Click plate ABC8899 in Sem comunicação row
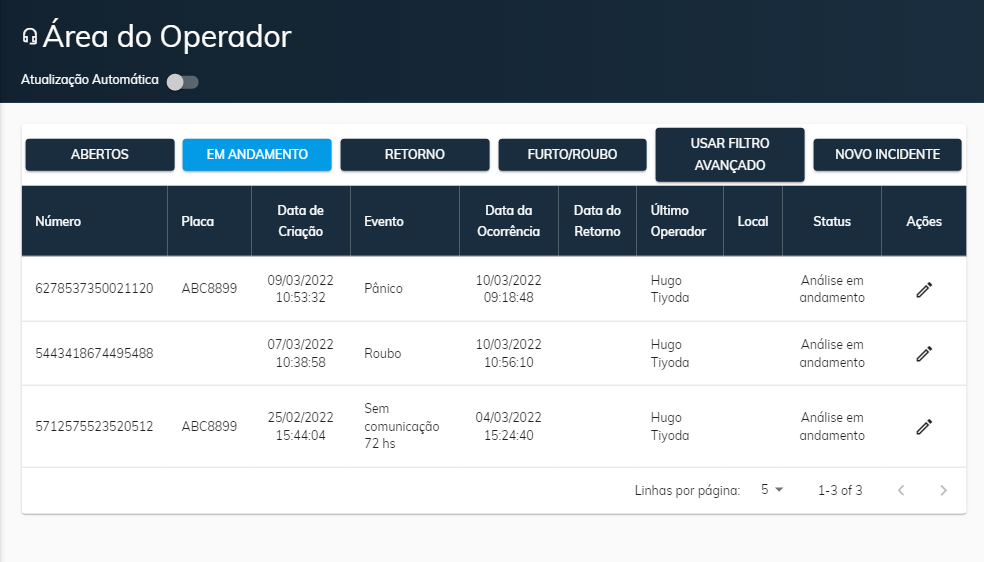This screenshot has width=984, height=562. 209,427
